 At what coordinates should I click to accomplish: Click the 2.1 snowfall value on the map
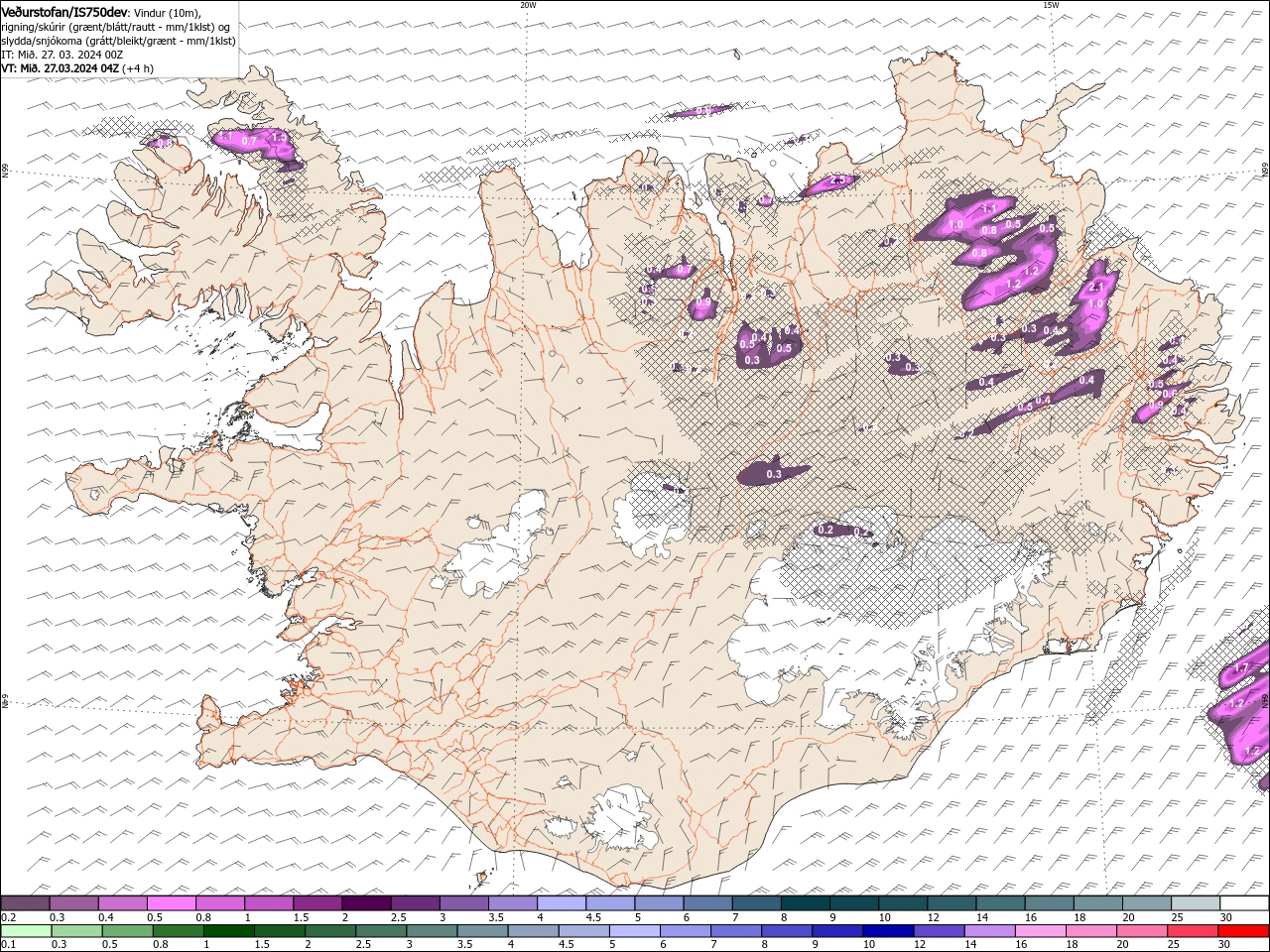(x=1096, y=287)
